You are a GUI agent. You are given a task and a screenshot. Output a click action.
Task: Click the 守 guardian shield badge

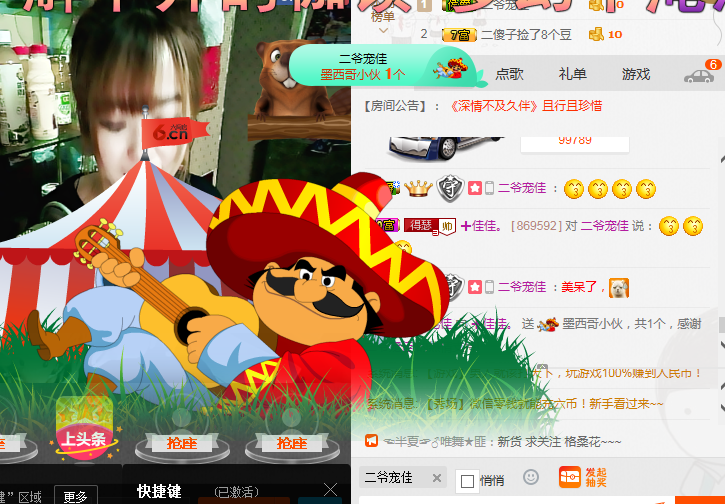point(450,188)
